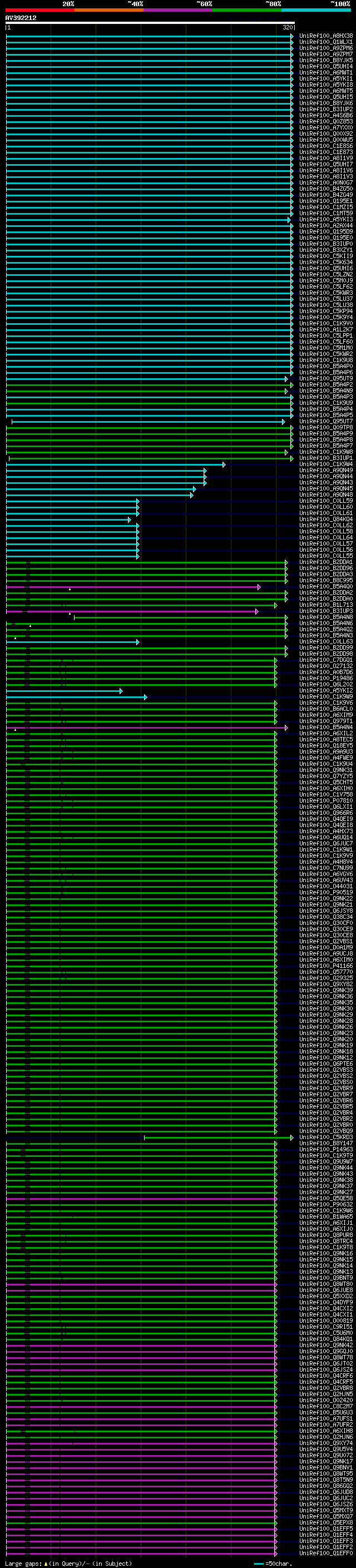Image resolution: width=356 pixels, height=1568 pixels.
Task: Open hit UniRef100_A8MX38
Action: [x=325, y=36]
